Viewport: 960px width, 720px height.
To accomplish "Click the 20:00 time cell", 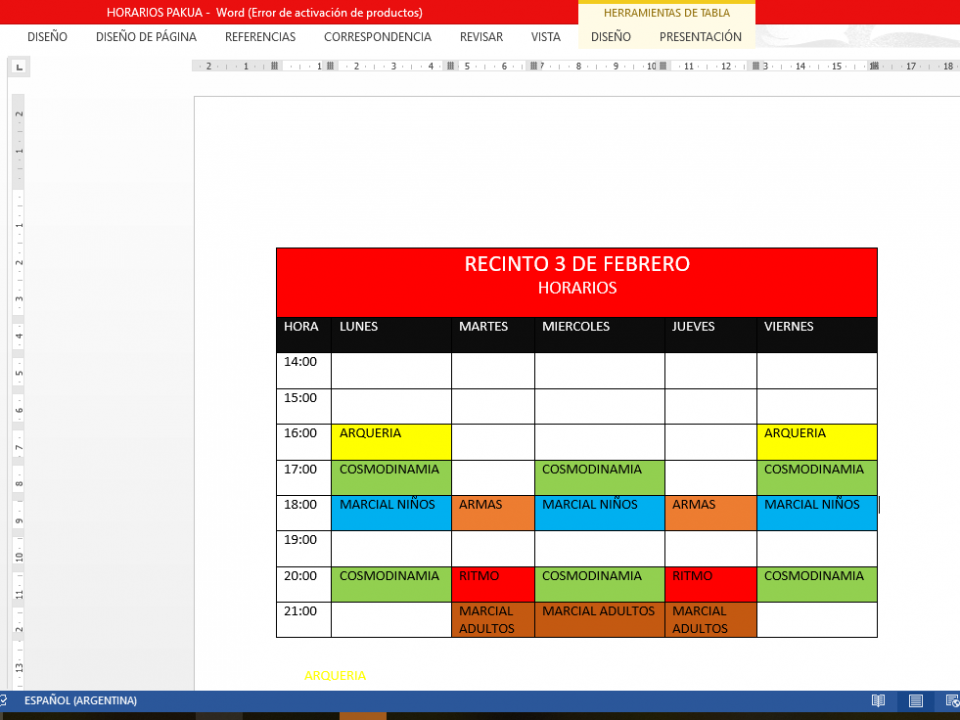I will click(304, 584).
